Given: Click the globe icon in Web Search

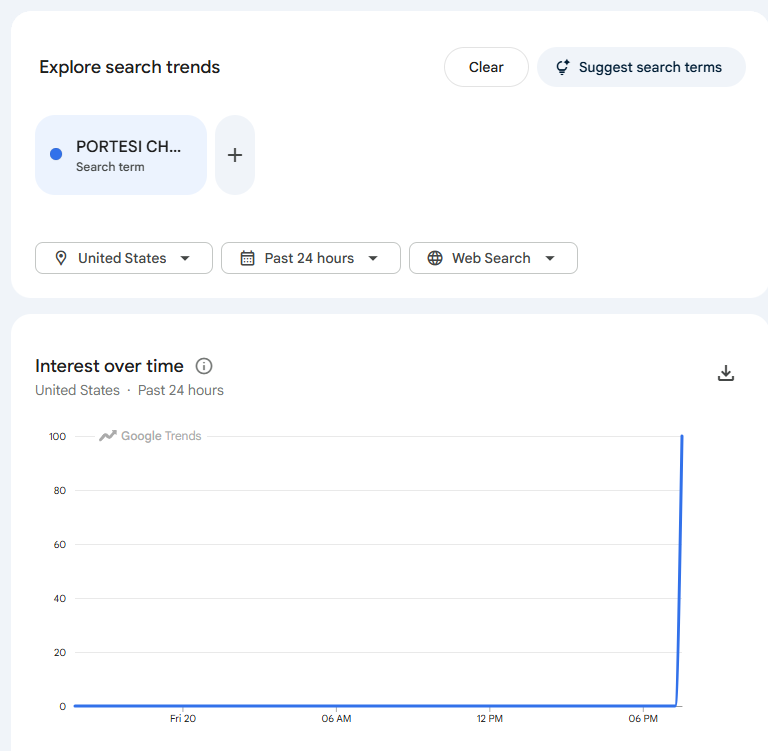Looking at the screenshot, I should tap(435, 258).
